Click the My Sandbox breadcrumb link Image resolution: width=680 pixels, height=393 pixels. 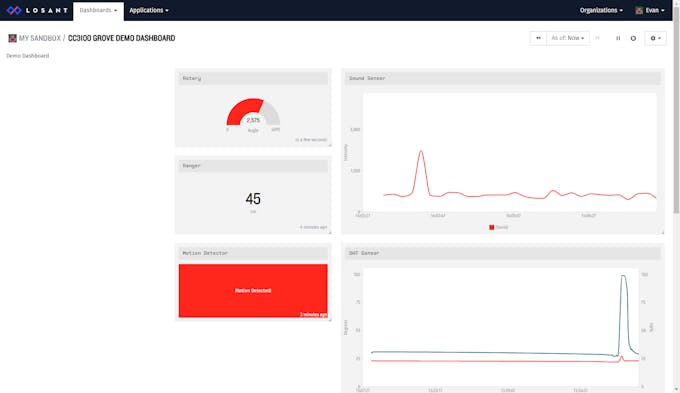[x=39, y=38]
